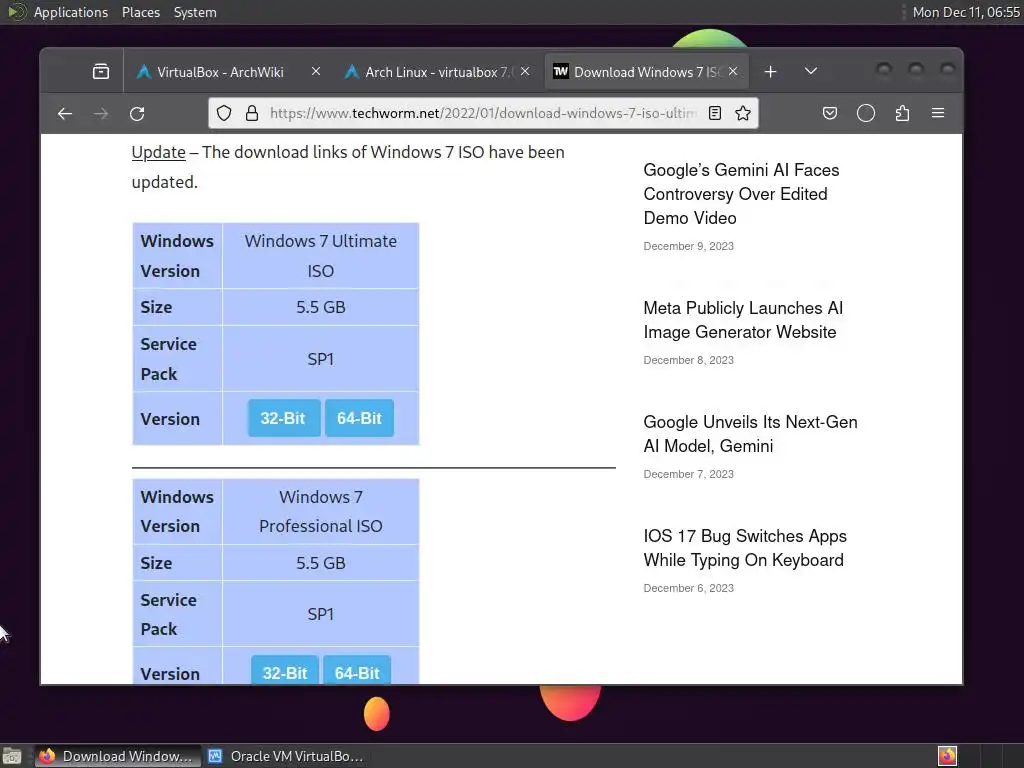1024x768 pixels.
Task: Click the Windows 7 Ultimate ISO cell
Action: 321,256
